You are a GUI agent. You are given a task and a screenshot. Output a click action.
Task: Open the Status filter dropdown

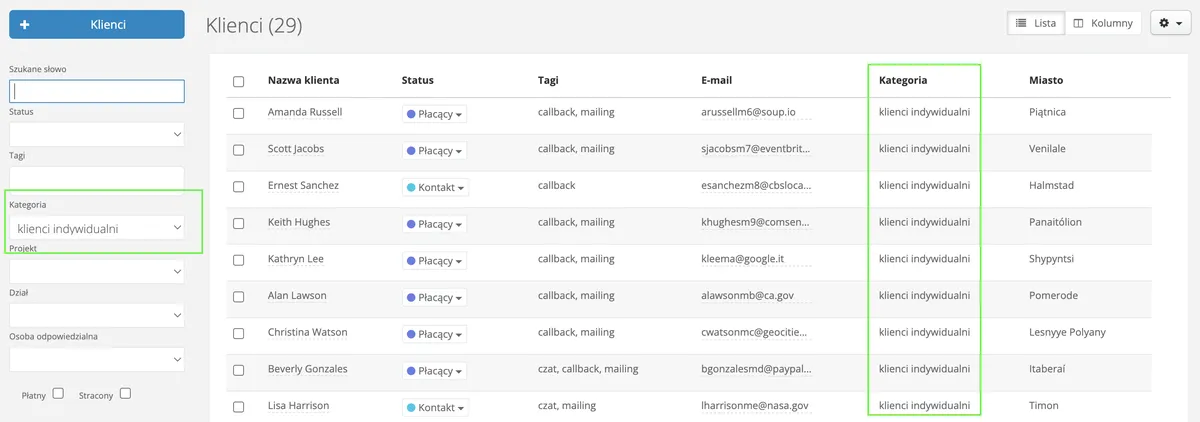[x=96, y=134]
